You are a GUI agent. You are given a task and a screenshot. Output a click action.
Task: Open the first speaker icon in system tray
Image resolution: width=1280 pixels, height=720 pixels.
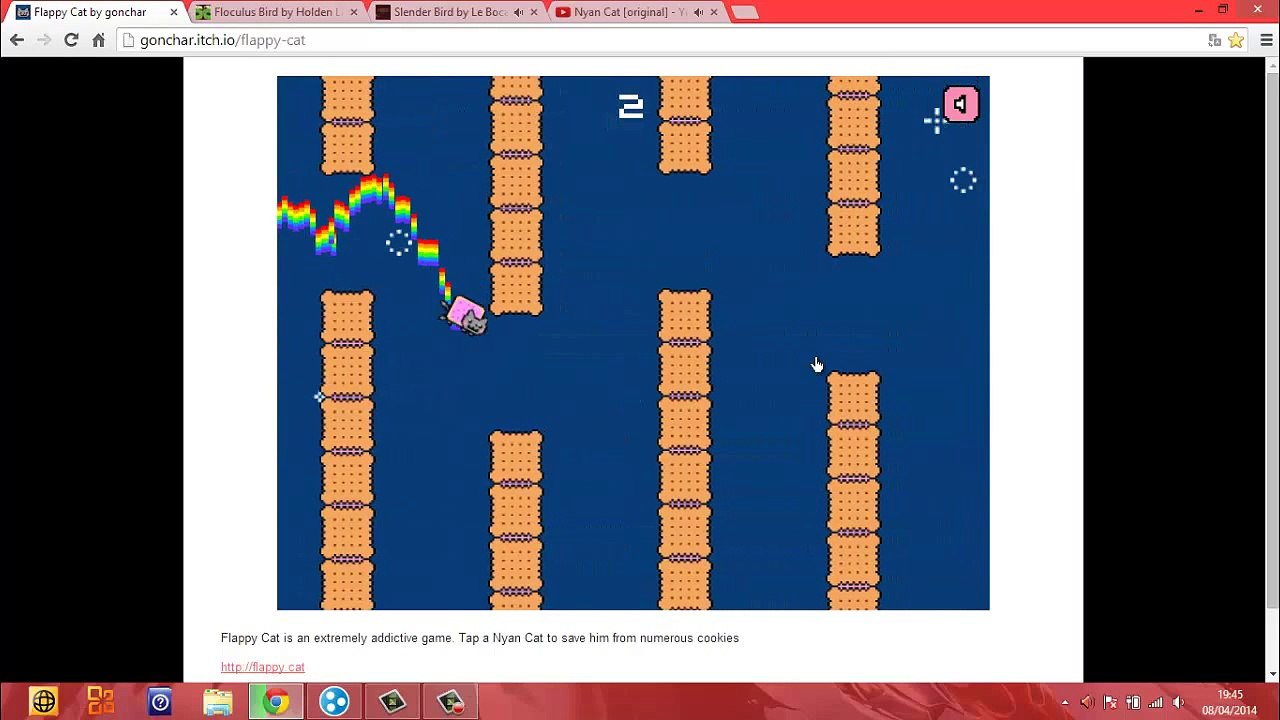pos(1088,702)
